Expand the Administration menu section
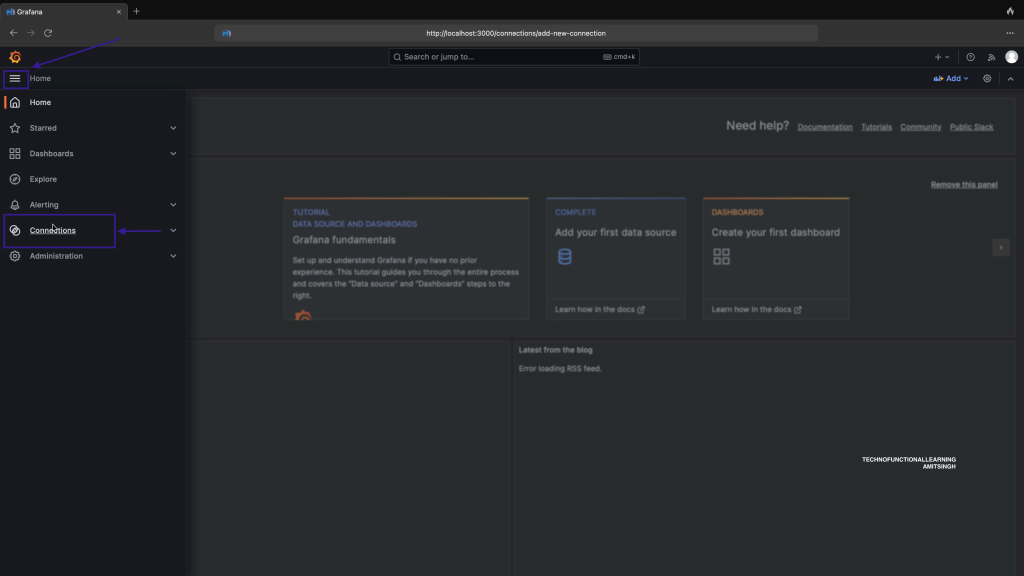The width and height of the screenshot is (1024, 576). point(173,256)
